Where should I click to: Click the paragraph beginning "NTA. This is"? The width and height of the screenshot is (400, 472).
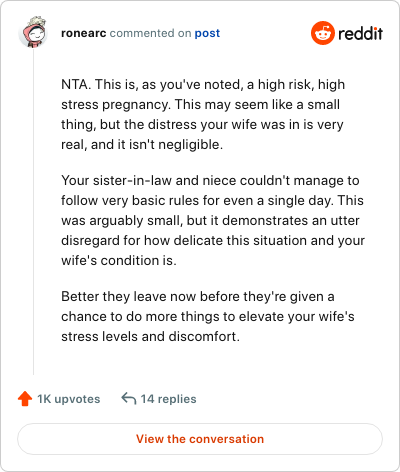(x=203, y=114)
